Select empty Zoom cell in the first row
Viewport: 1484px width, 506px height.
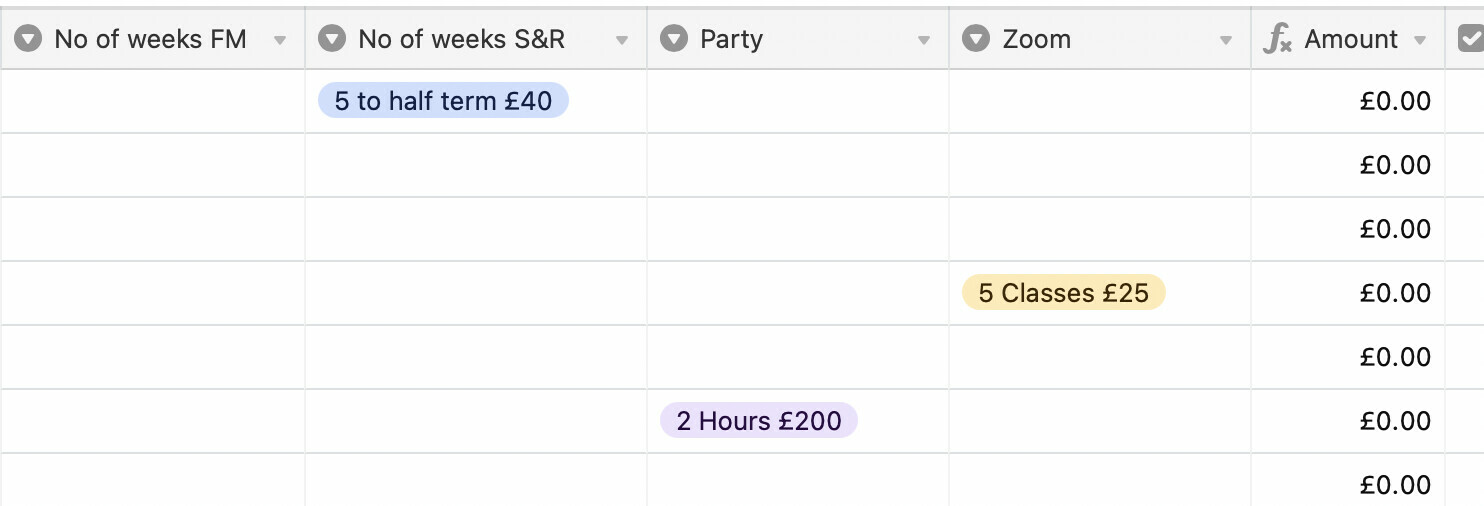click(1100, 101)
